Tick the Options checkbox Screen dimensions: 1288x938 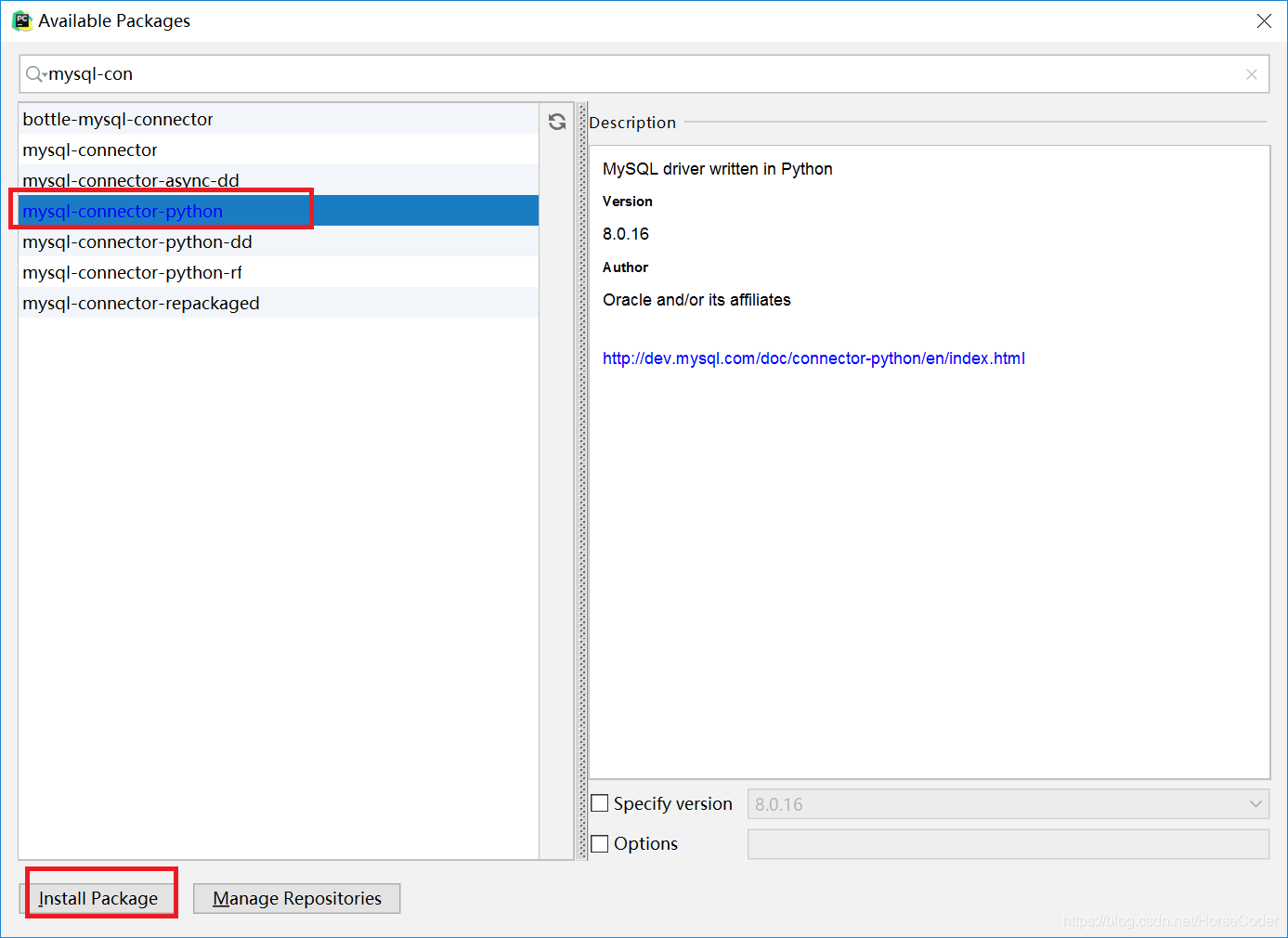pos(600,843)
